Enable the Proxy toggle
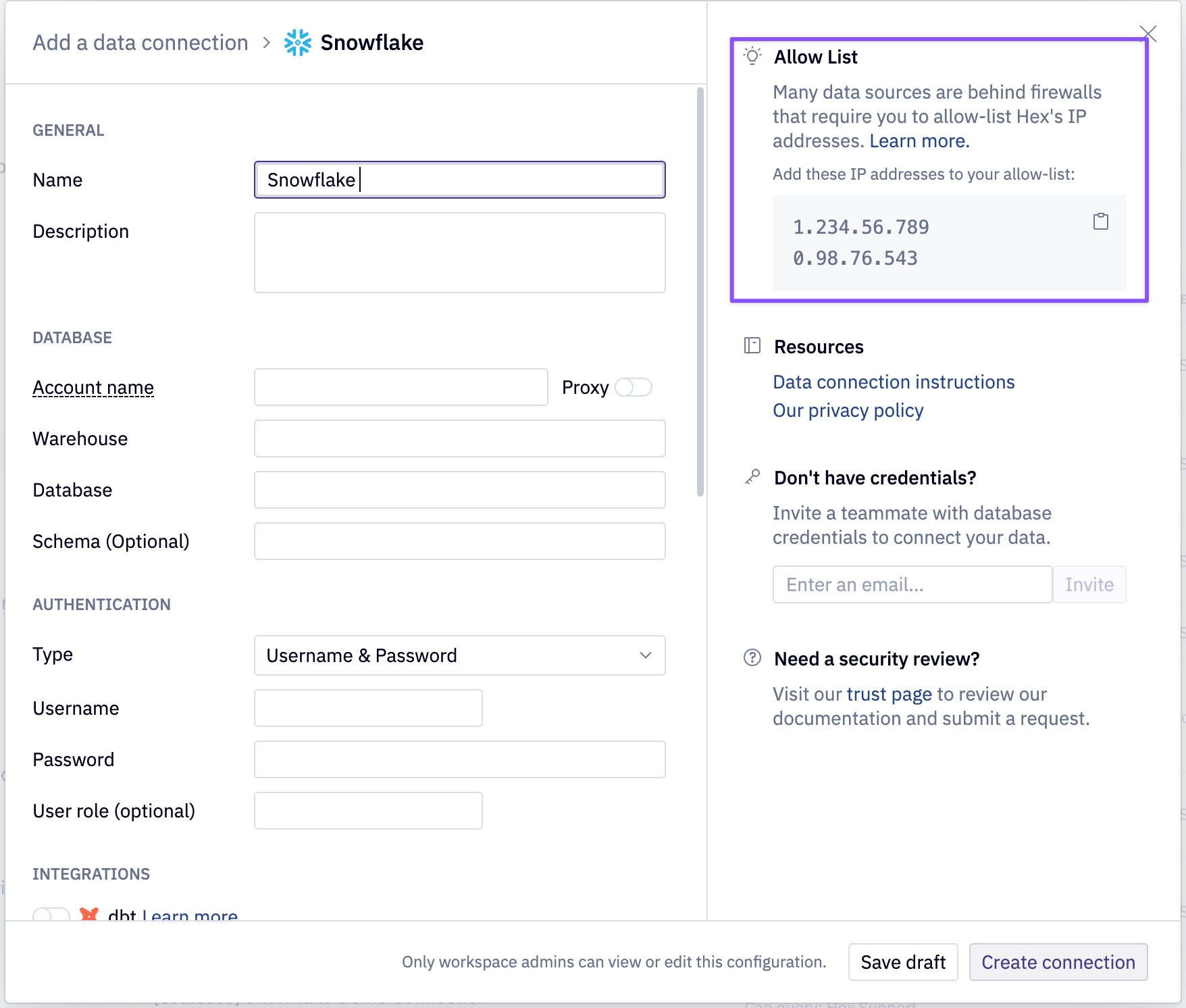Screen dimensions: 1186x1008 (x=634, y=387)
